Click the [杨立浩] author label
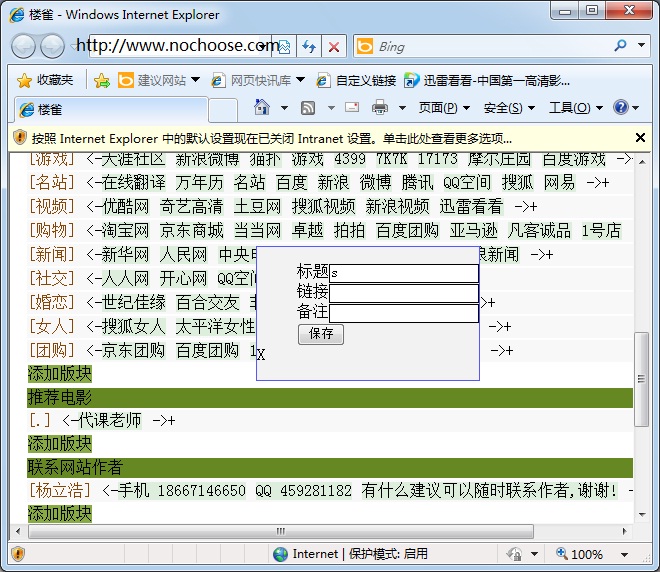 click(60, 490)
